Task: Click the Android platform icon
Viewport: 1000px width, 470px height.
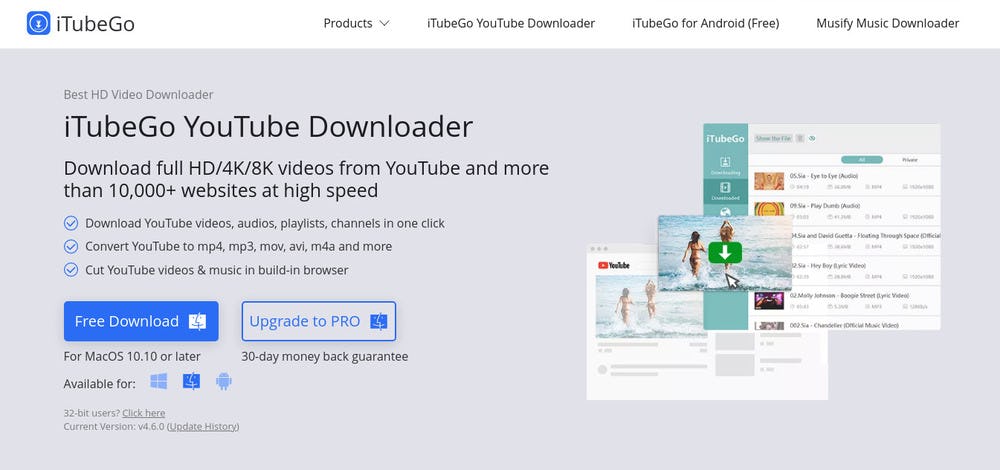Action: pos(223,381)
